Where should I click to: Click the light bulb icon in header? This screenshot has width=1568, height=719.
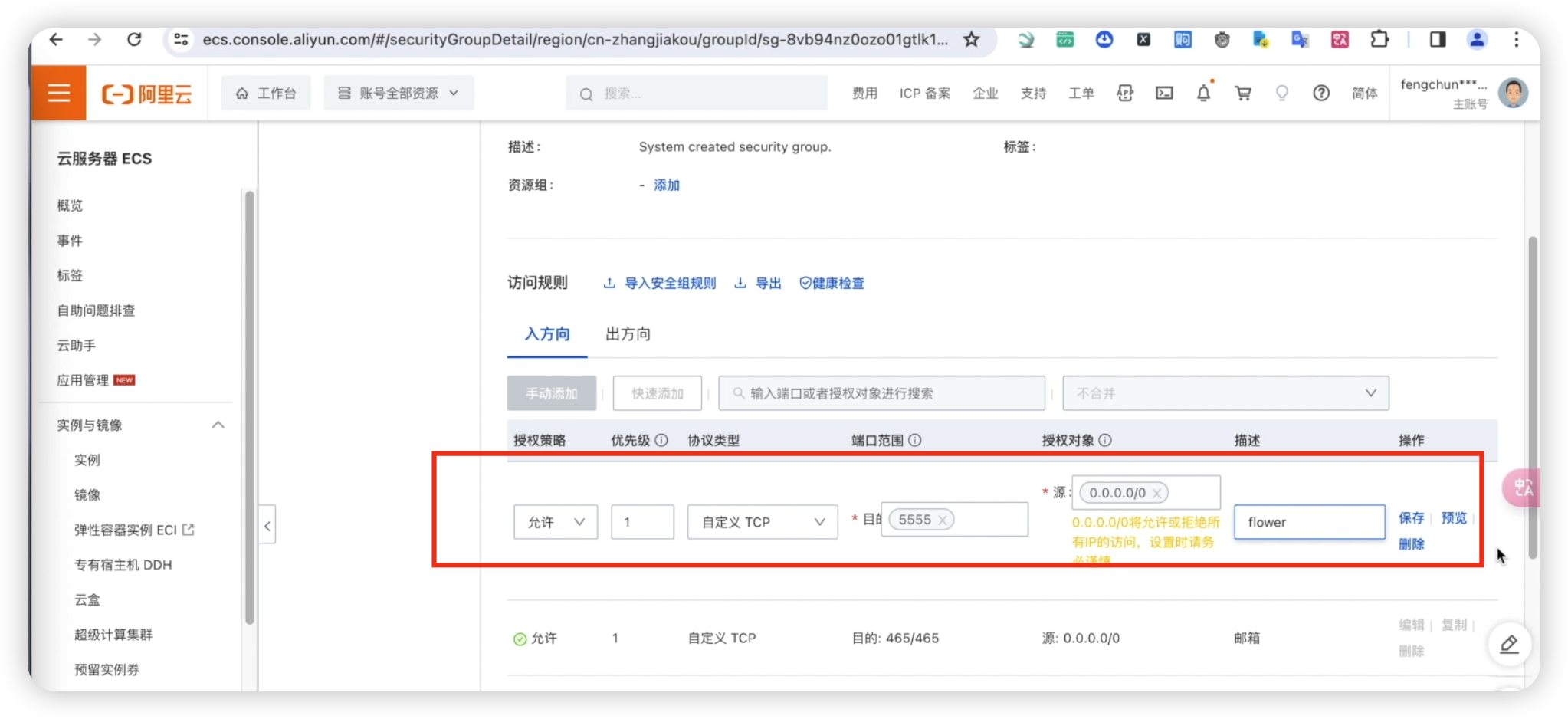[x=1281, y=94]
